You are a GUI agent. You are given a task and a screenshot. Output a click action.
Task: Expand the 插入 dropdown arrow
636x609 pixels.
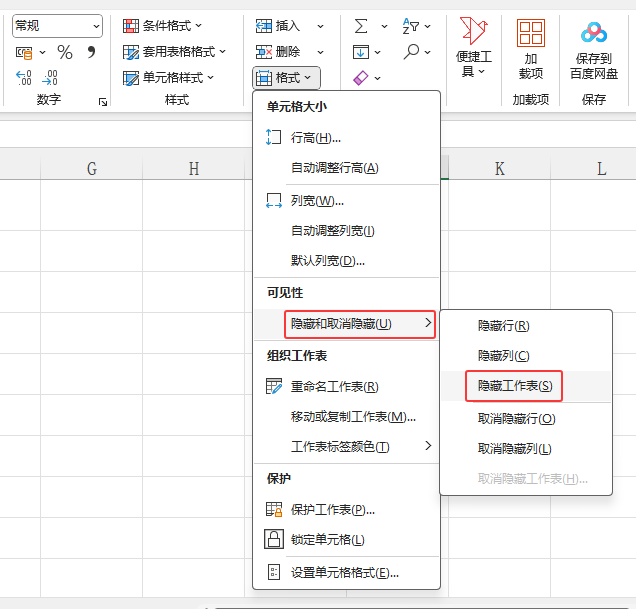click(320, 26)
